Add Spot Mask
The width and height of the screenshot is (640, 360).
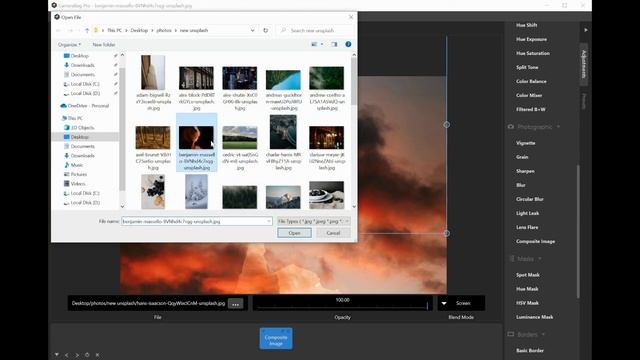click(x=528, y=275)
